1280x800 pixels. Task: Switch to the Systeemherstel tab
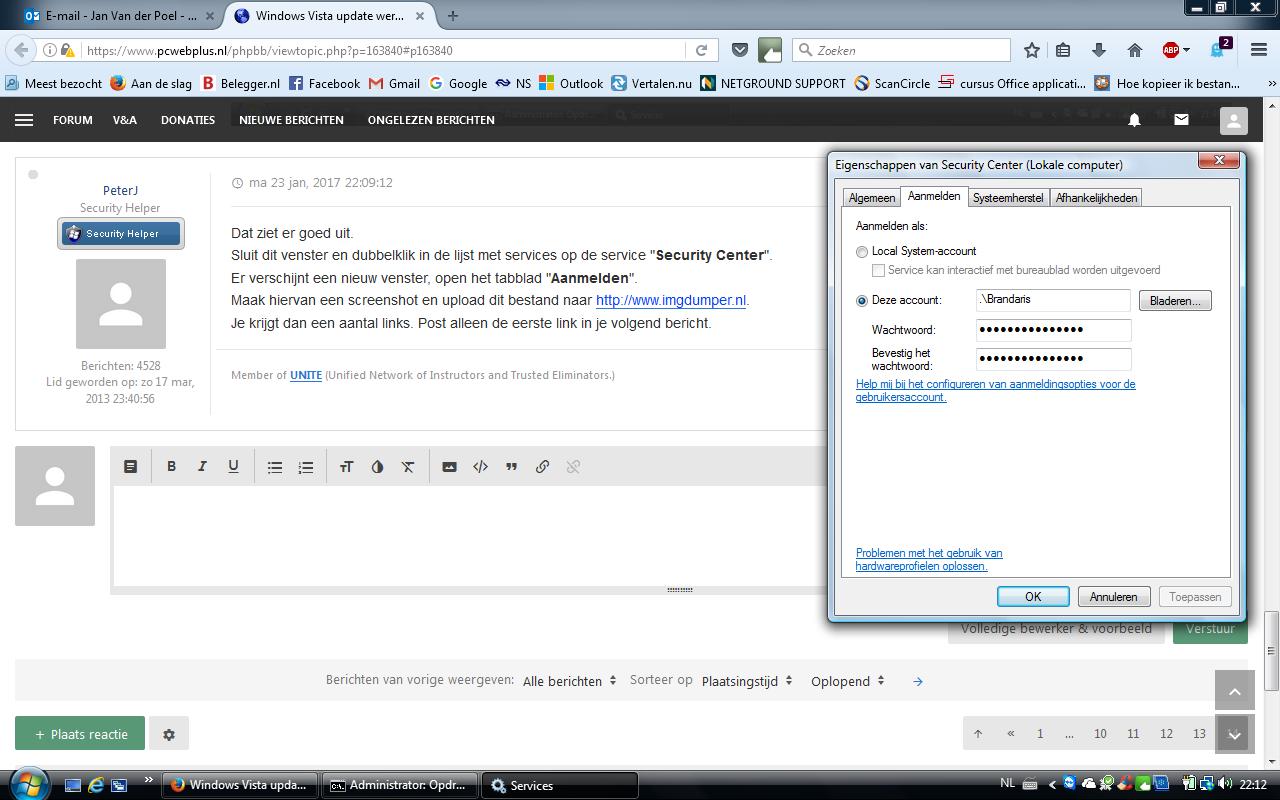point(1008,198)
